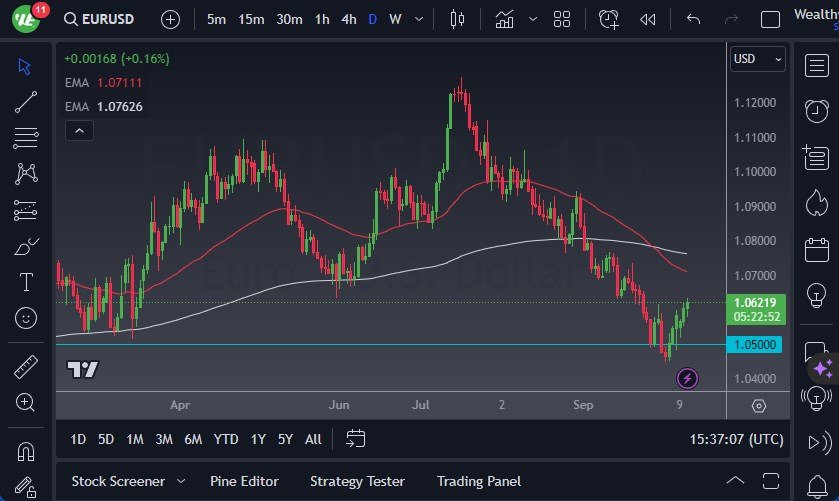Open the alerts clock icon in right sidebar
The width and height of the screenshot is (839, 501).
pyautogui.click(x=815, y=110)
